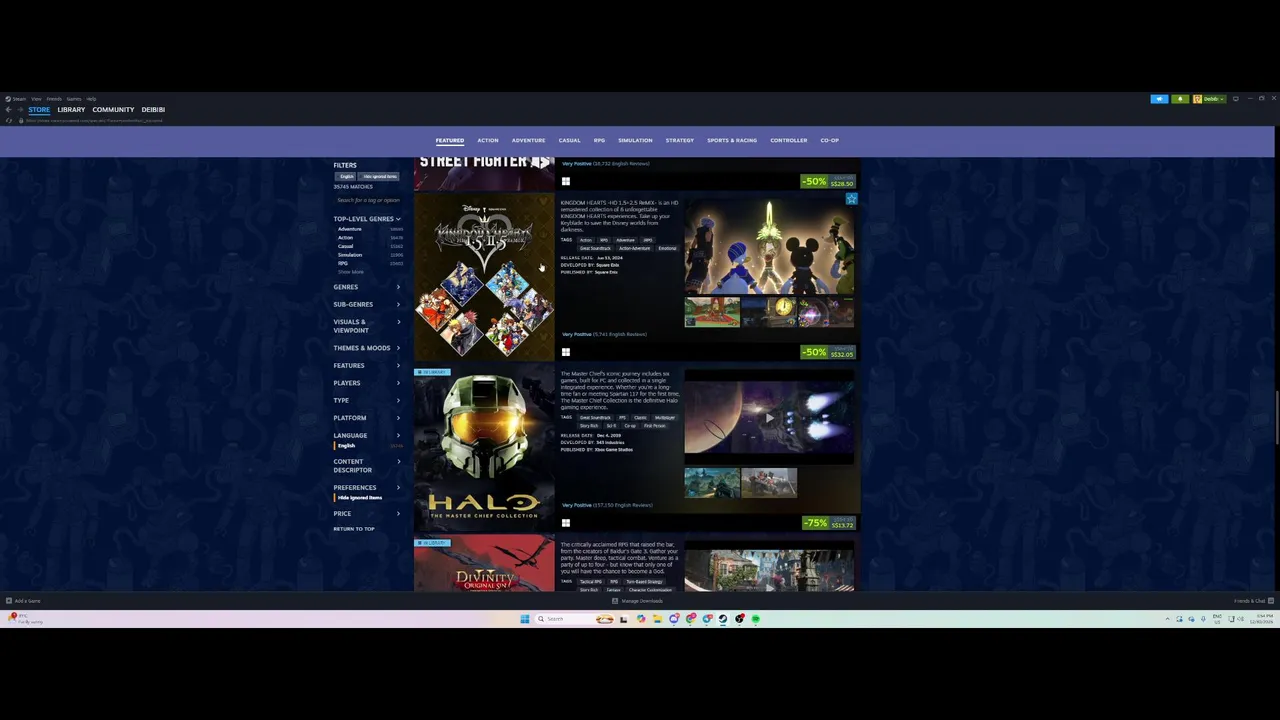Screen dimensions: 1280x720
Task: Reload the store page with refresh icon
Action: pos(9,120)
